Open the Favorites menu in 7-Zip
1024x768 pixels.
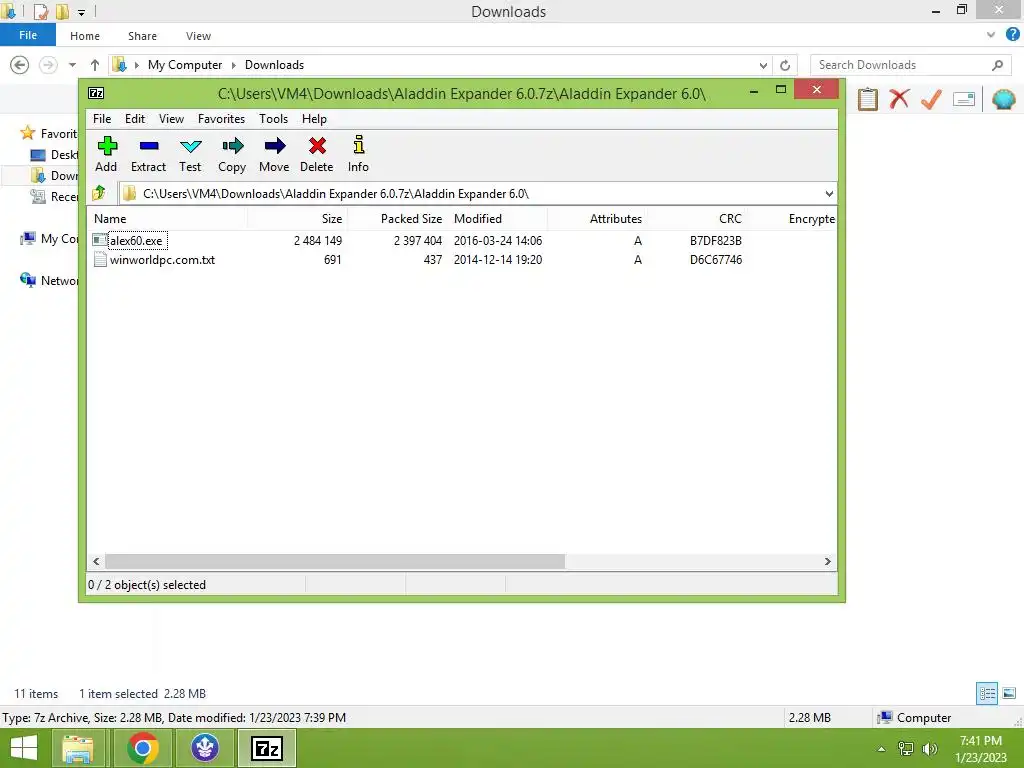[x=221, y=119]
